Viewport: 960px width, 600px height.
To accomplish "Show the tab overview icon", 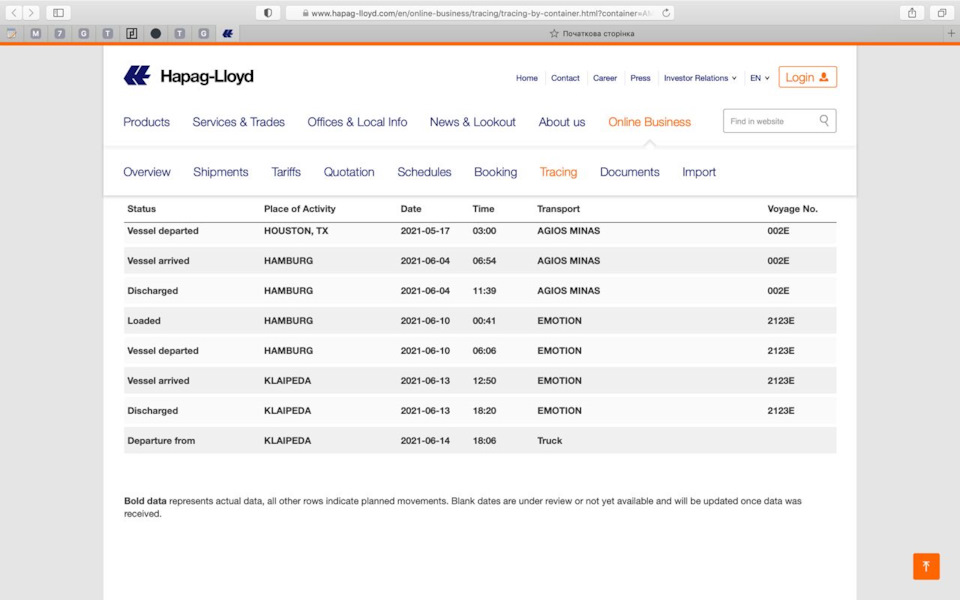I will pyautogui.click(x=942, y=12).
